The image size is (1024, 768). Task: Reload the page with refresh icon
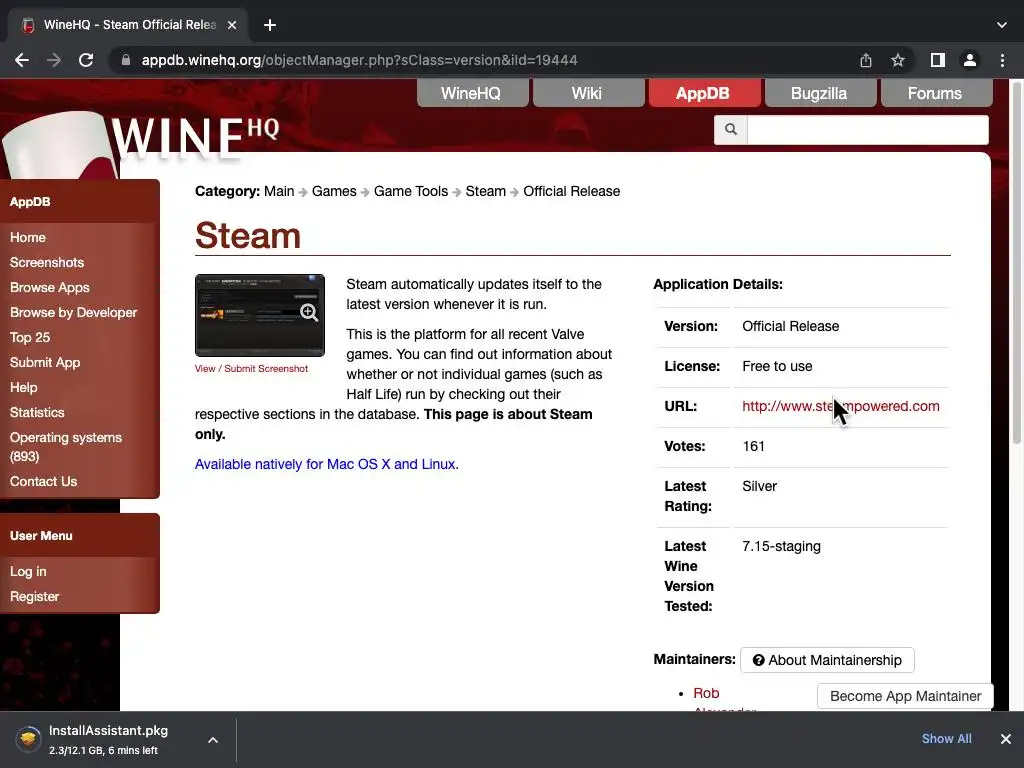86,60
